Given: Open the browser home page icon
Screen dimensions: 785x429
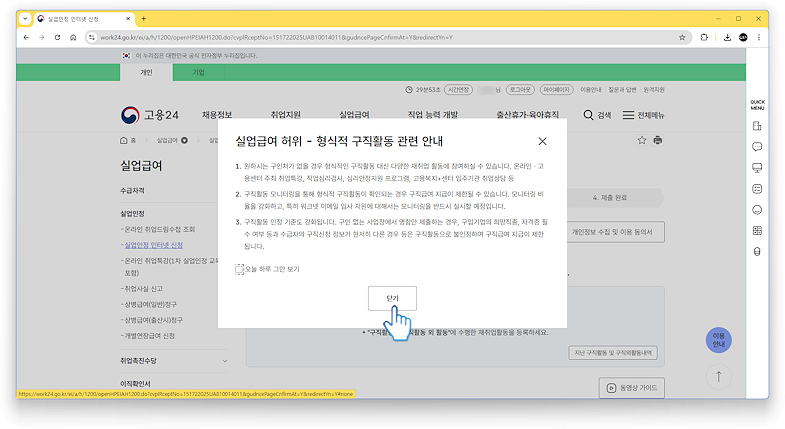Looking at the screenshot, I should (73, 38).
